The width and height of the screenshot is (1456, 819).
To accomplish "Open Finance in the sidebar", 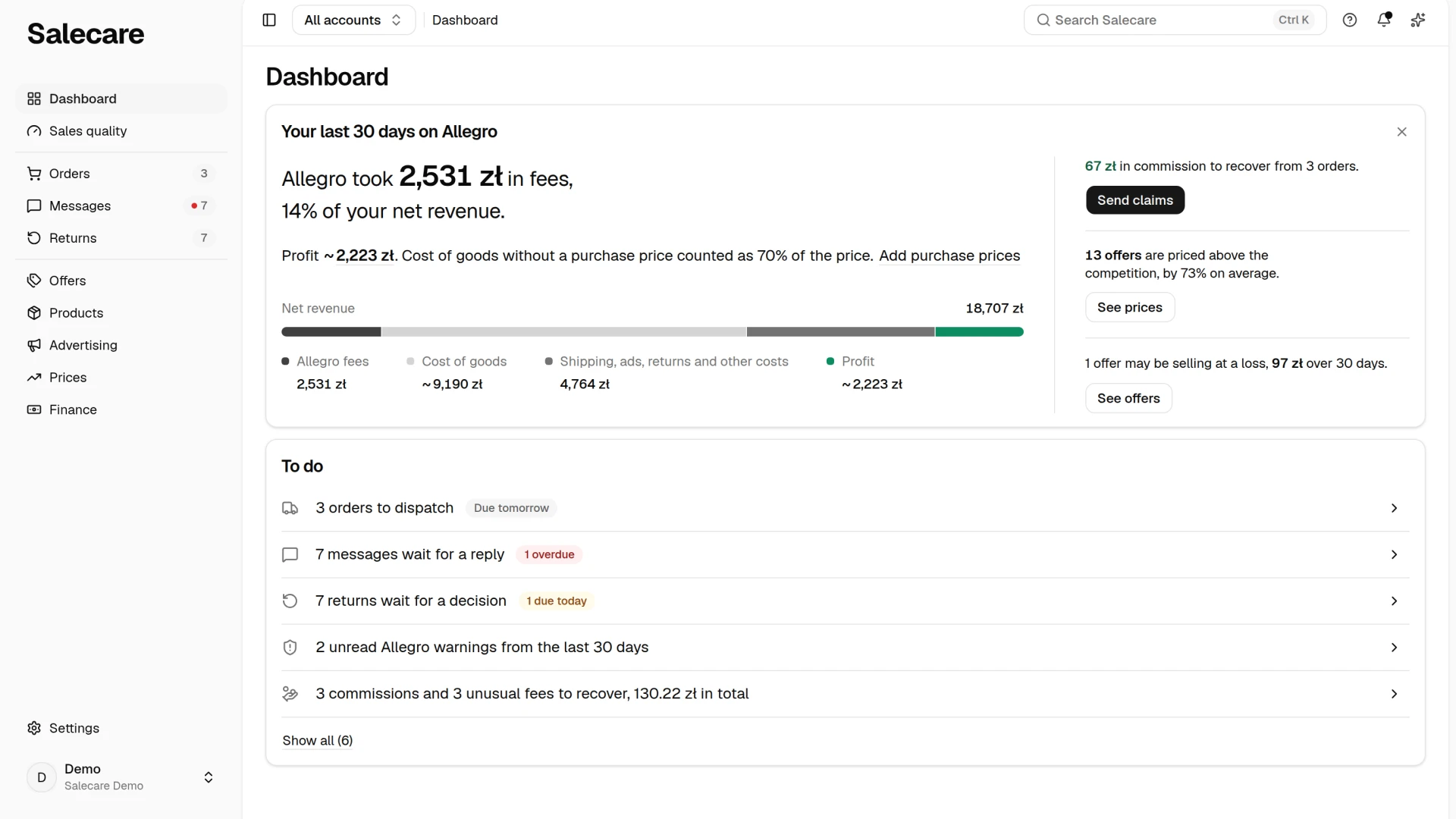I will click(121, 409).
